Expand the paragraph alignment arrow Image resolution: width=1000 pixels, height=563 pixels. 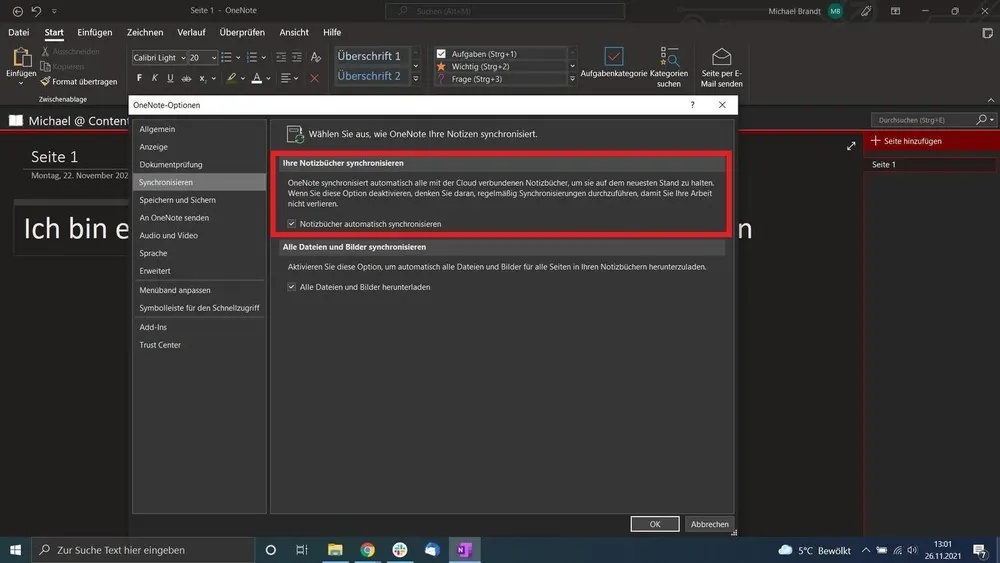pyautogui.click(x=296, y=78)
